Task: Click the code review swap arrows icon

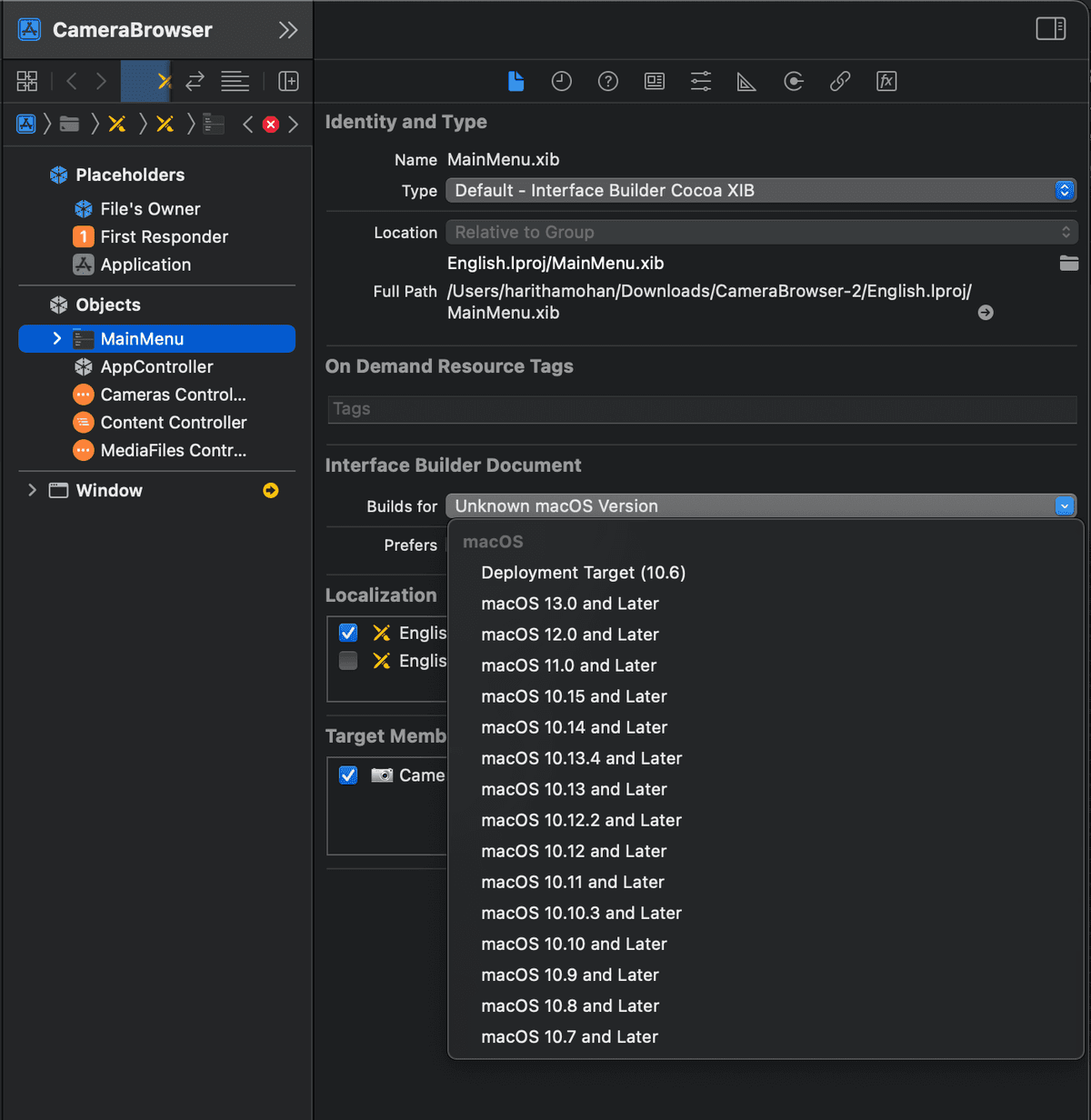Action: tap(195, 82)
